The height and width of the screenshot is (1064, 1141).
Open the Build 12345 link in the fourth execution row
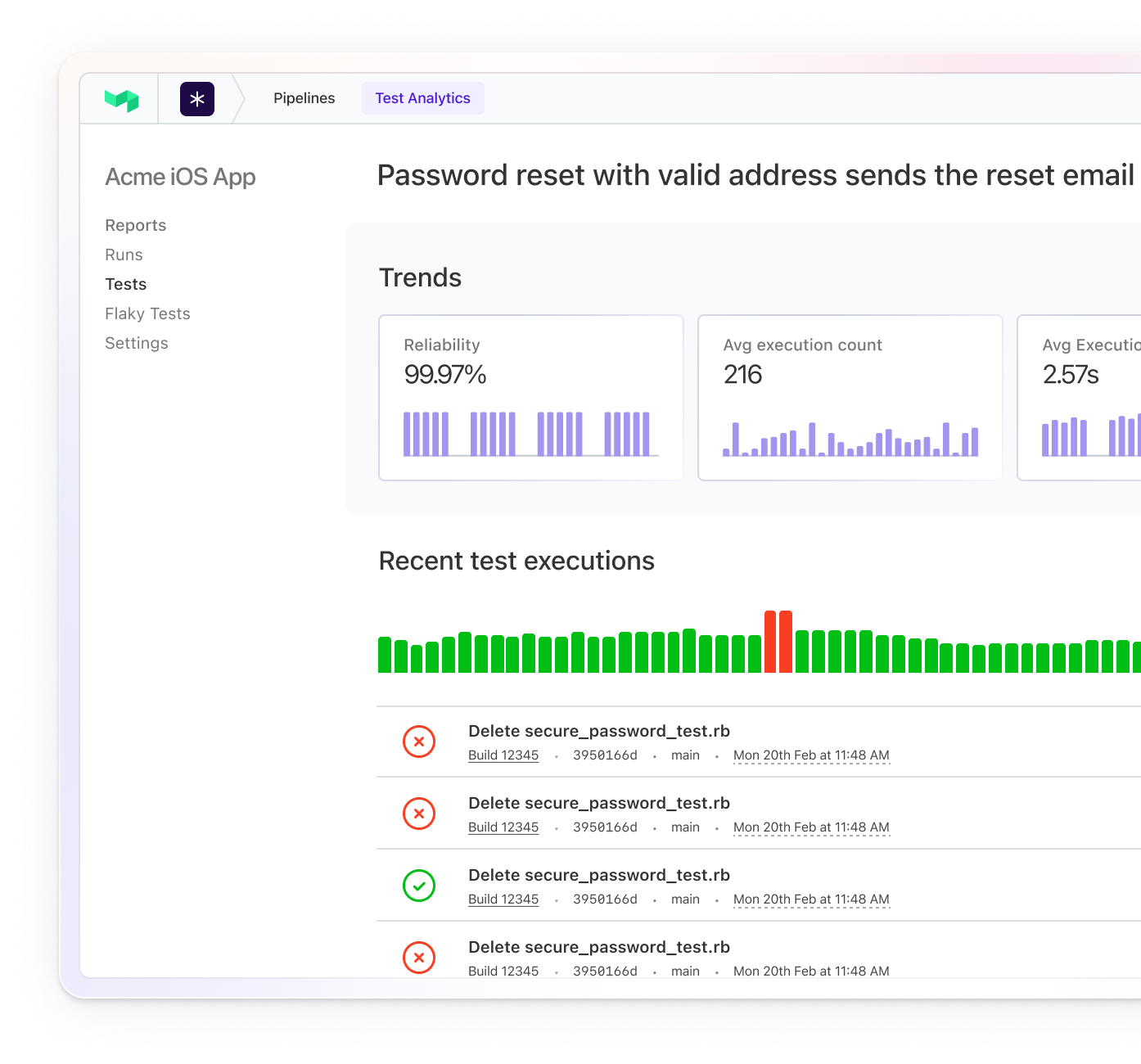tap(503, 971)
